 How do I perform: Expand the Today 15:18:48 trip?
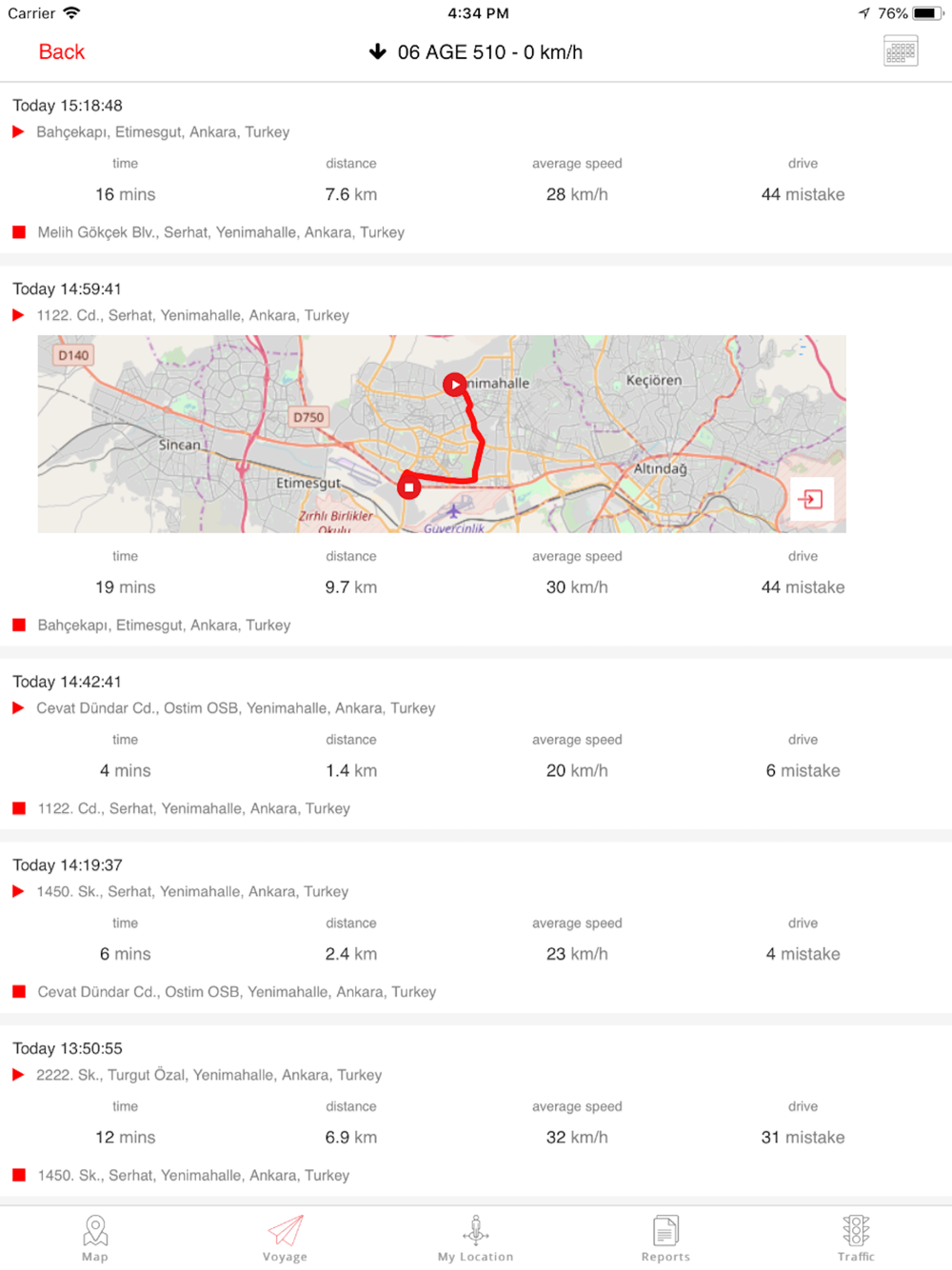[x=476, y=168]
